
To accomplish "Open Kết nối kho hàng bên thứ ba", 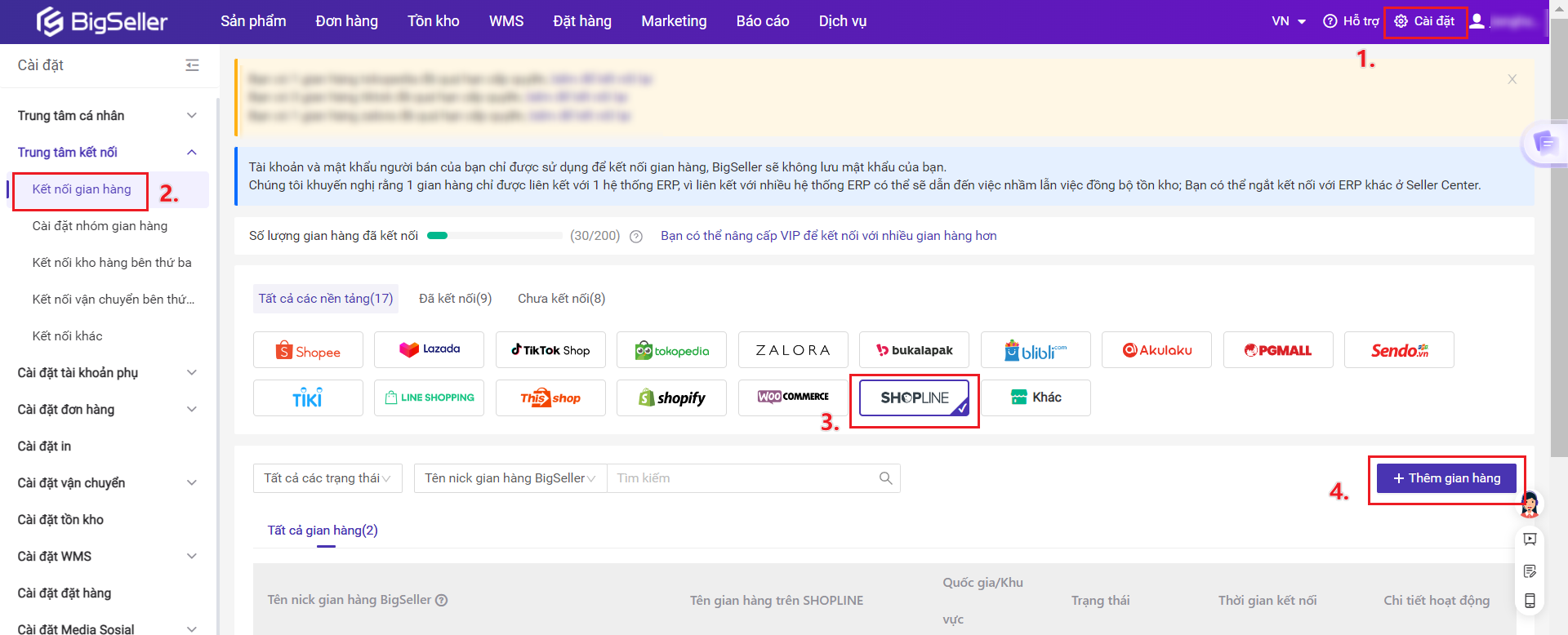I will click(112, 263).
